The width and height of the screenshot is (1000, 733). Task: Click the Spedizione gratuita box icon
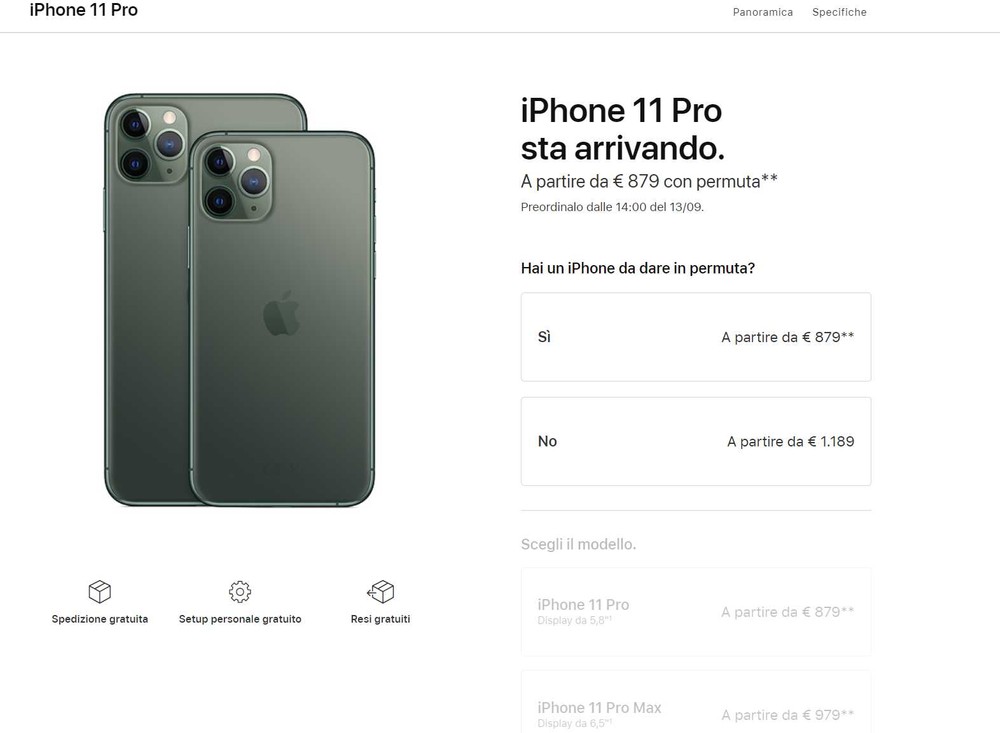[99, 591]
